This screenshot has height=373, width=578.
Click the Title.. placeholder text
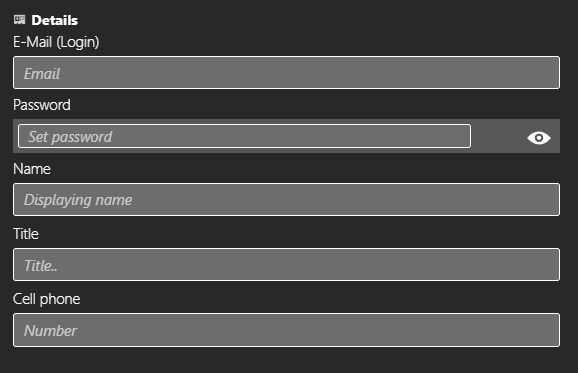41,266
